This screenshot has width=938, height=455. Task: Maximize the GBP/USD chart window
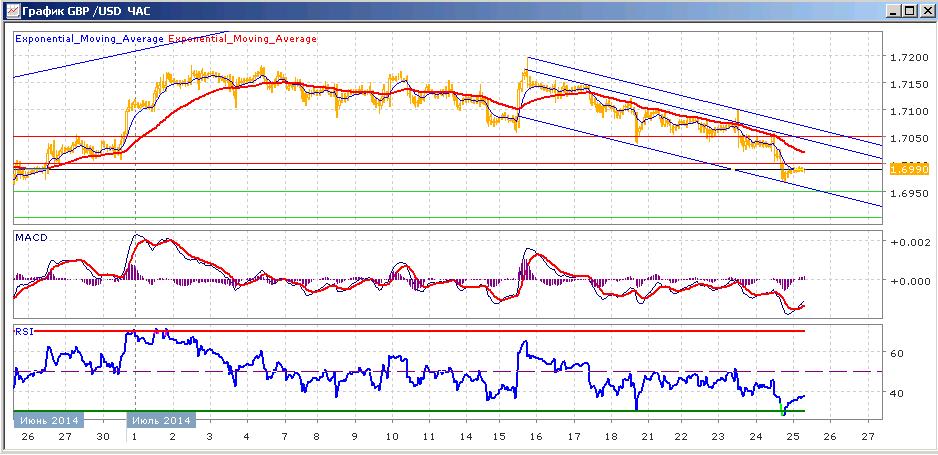[x=909, y=11]
